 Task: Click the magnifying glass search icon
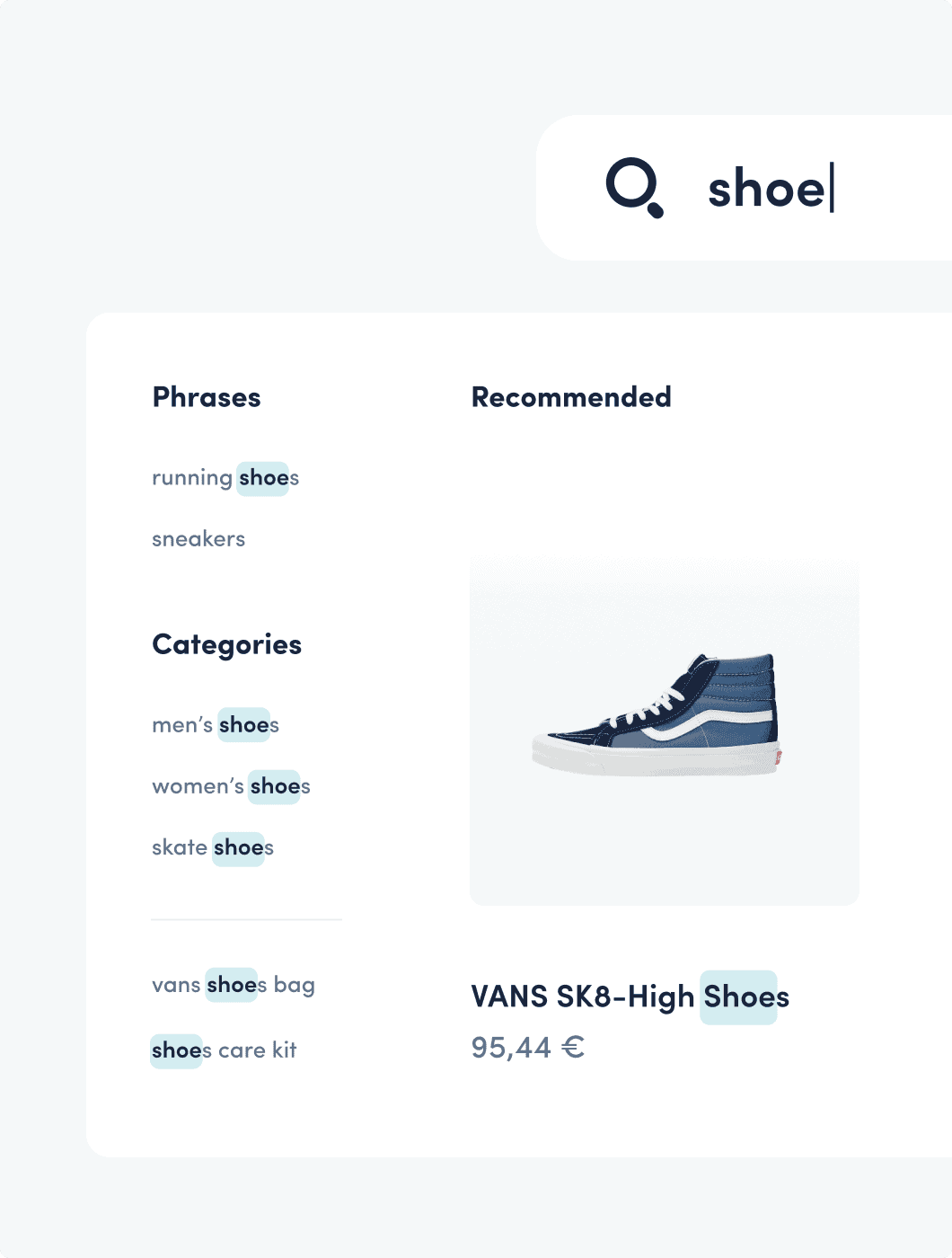coord(634,188)
